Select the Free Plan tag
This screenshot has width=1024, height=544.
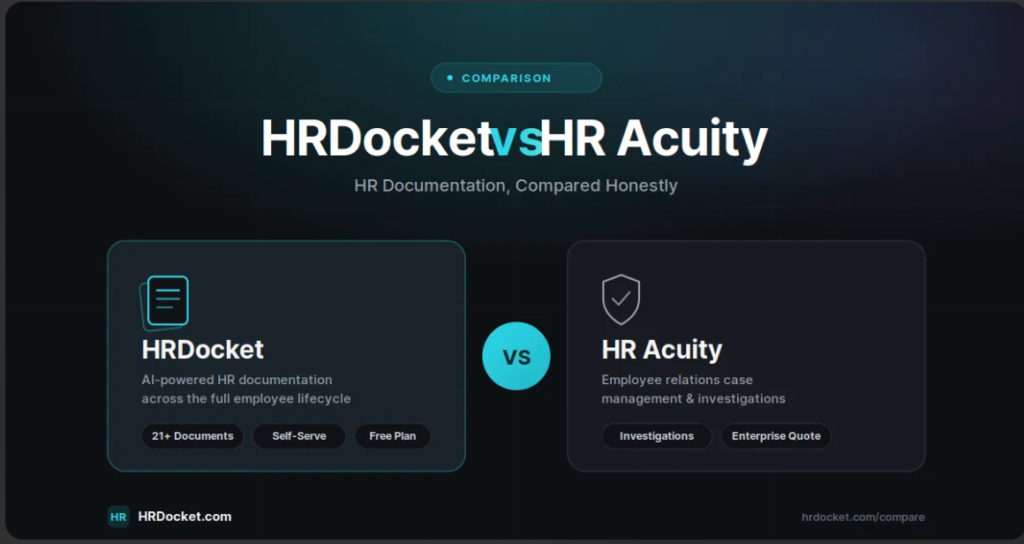[x=392, y=436]
